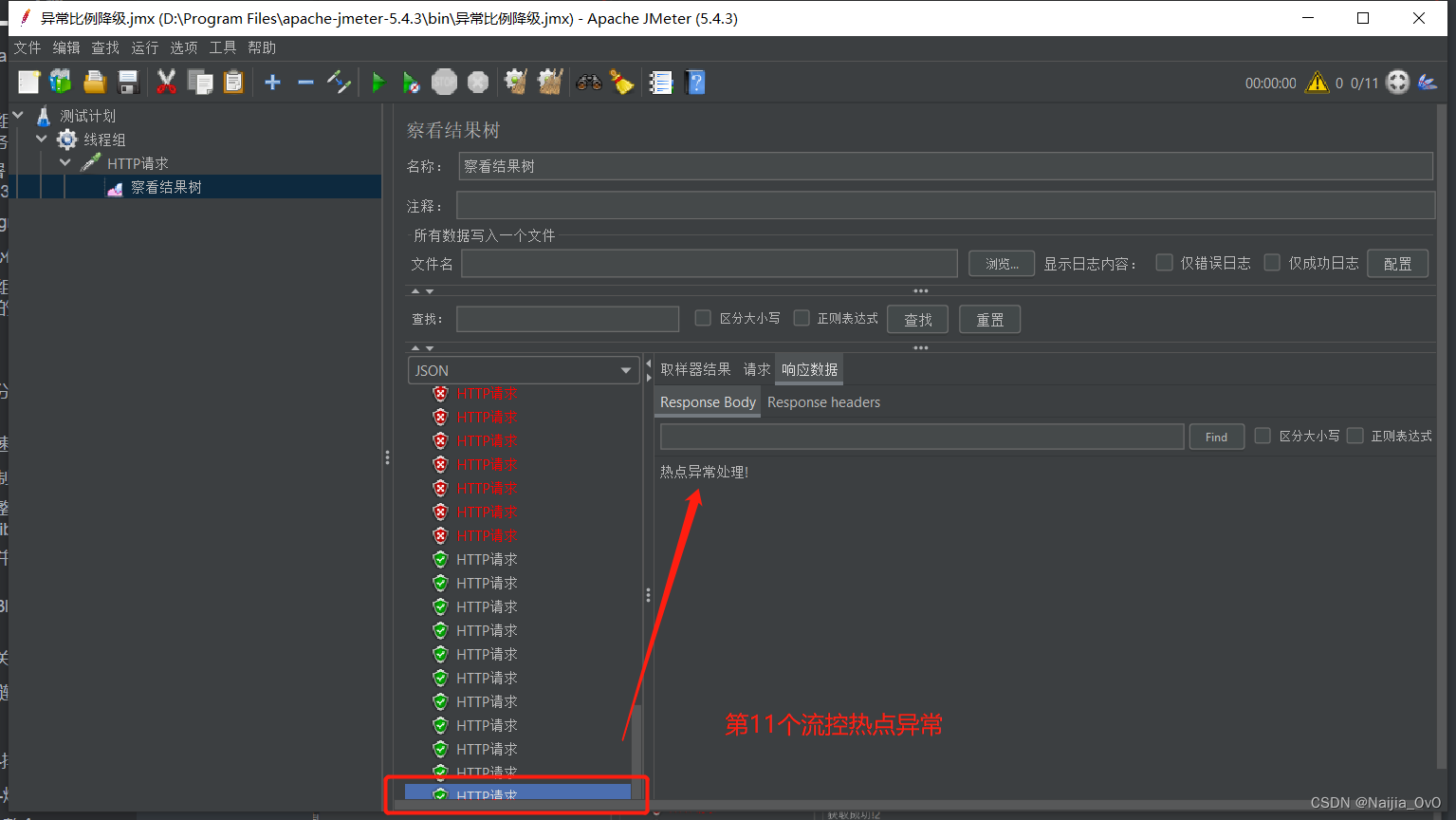Open the Function Helper dialog
The image size is (1456, 820).
point(661,83)
